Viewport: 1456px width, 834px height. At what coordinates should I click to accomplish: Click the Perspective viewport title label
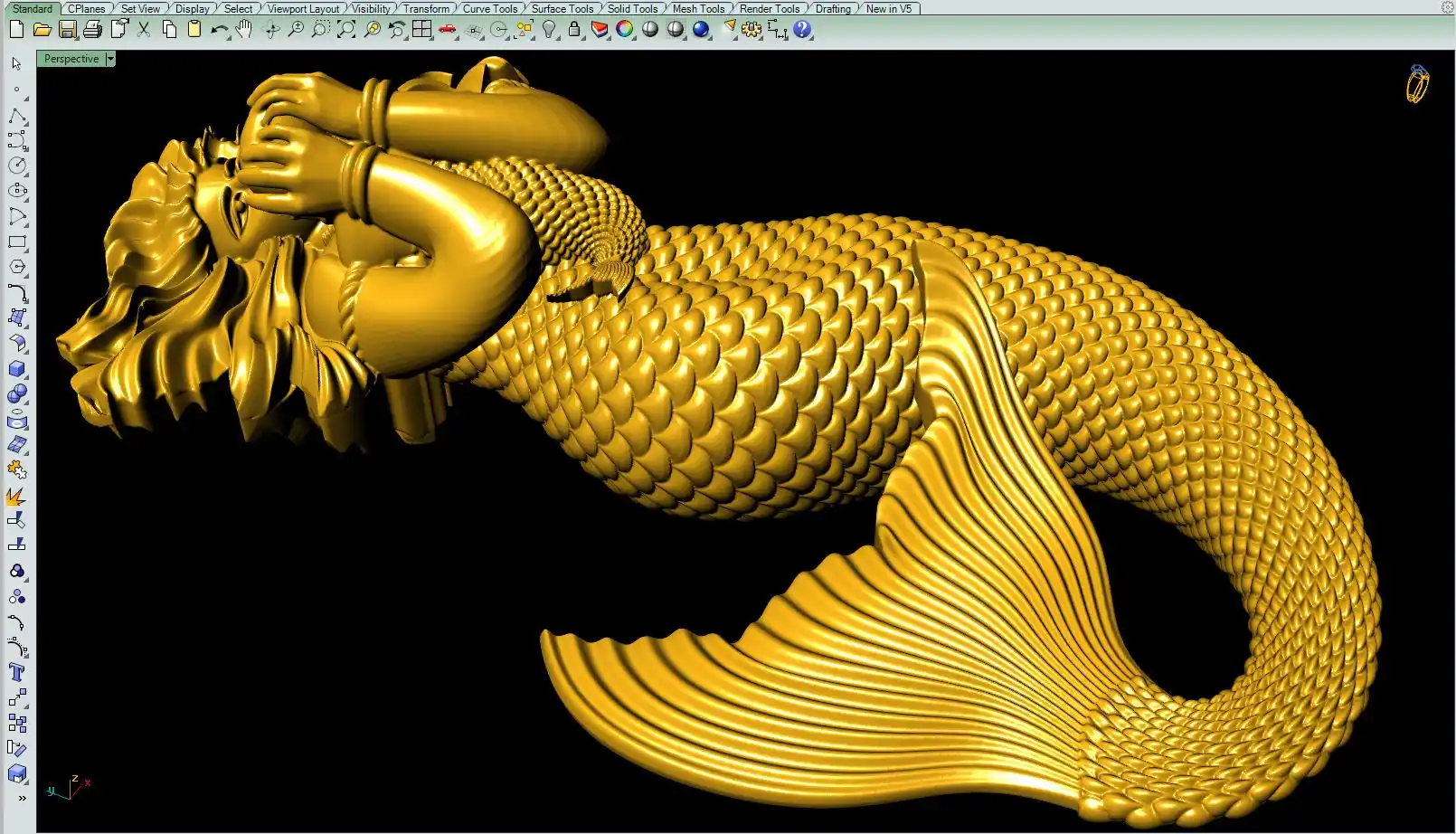coord(71,59)
